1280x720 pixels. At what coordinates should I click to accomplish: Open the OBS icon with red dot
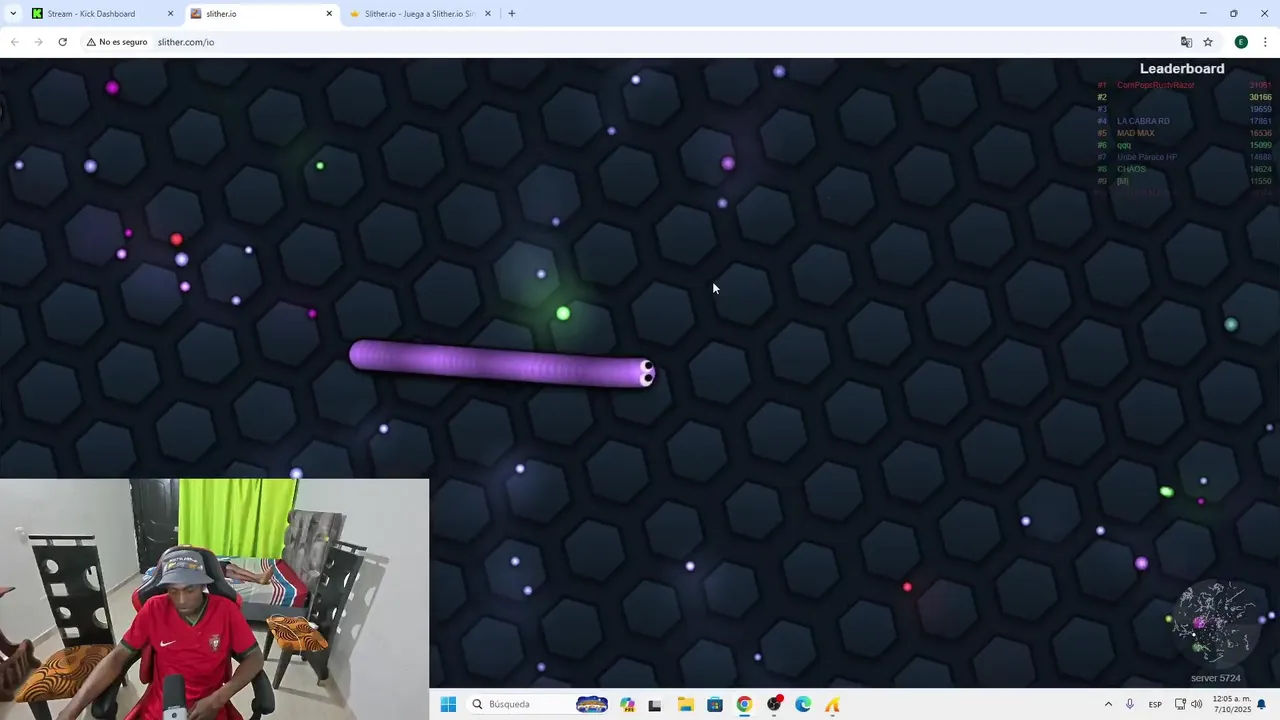(774, 704)
